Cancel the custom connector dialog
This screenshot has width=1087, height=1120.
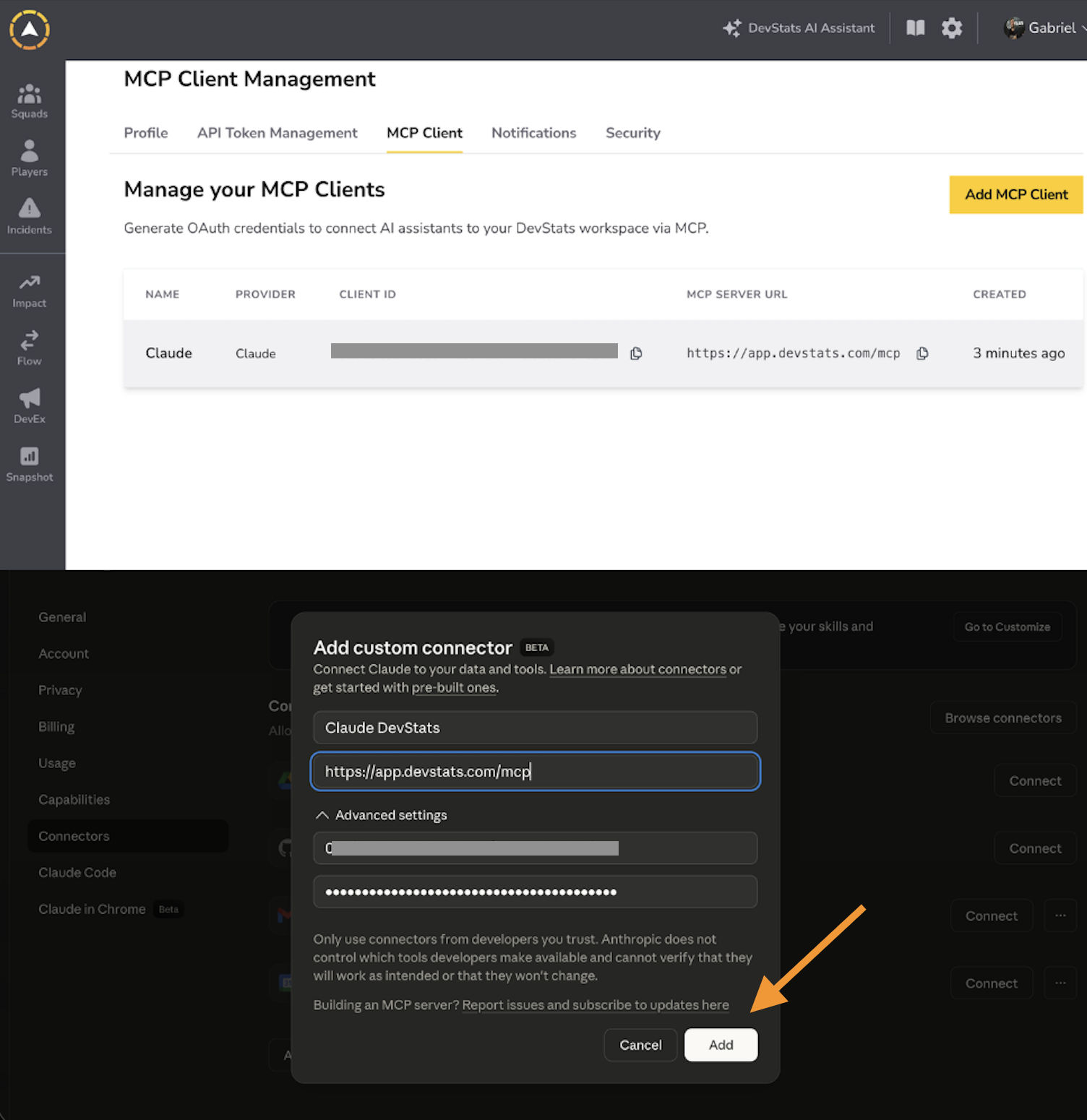point(640,1045)
